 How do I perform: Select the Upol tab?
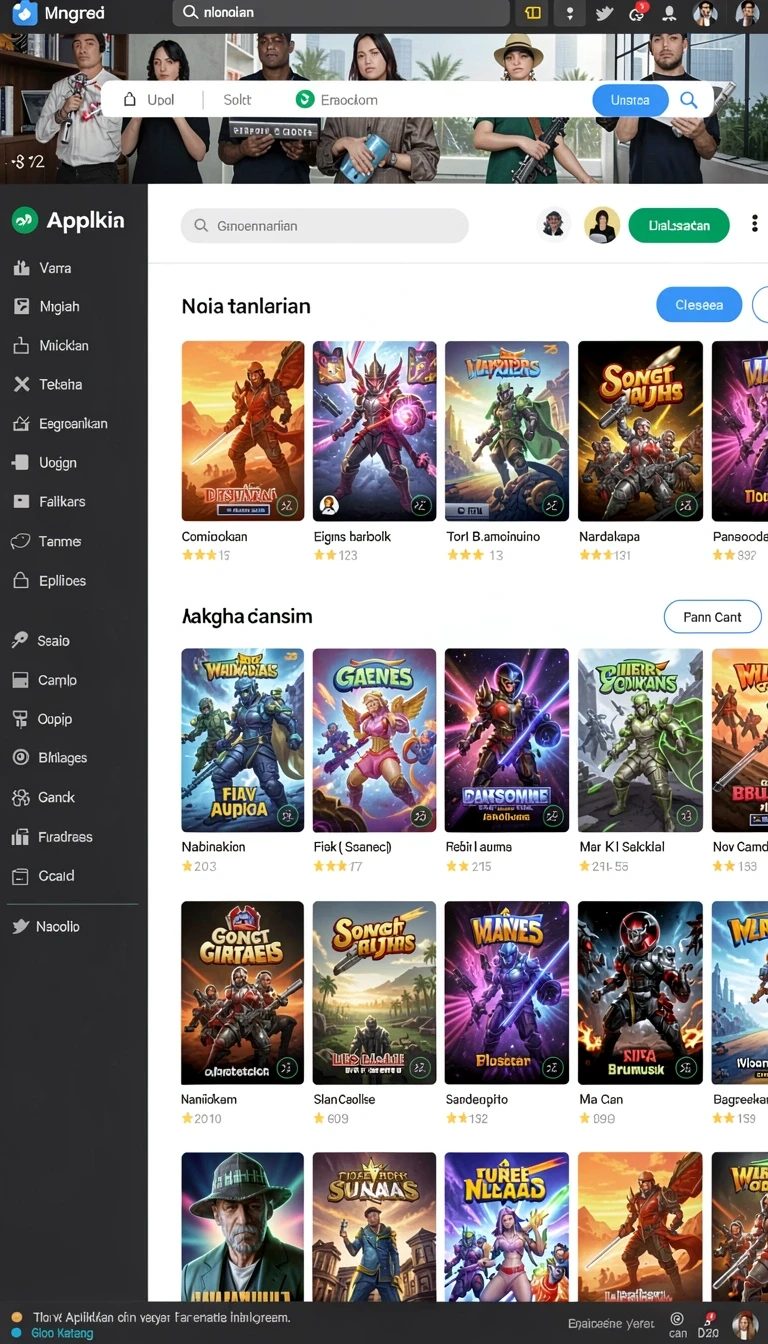[148, 100]
